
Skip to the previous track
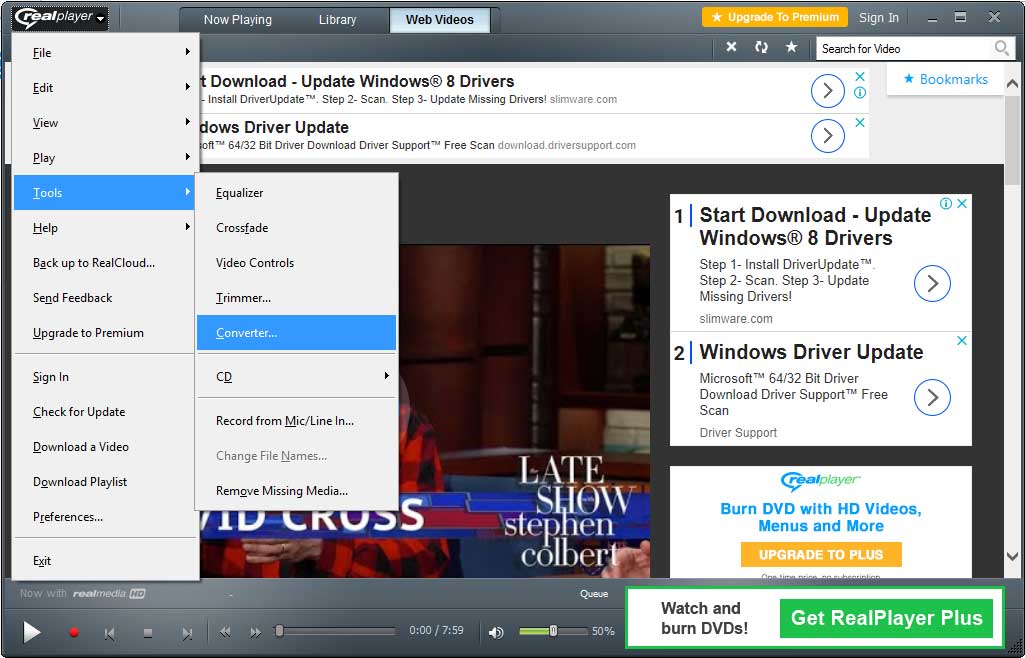coord(110,633)
